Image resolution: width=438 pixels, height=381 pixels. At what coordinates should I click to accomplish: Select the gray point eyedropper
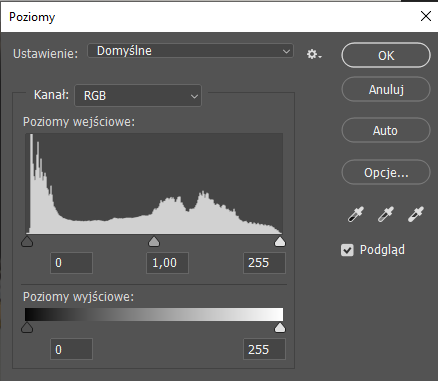coord(386,214)
